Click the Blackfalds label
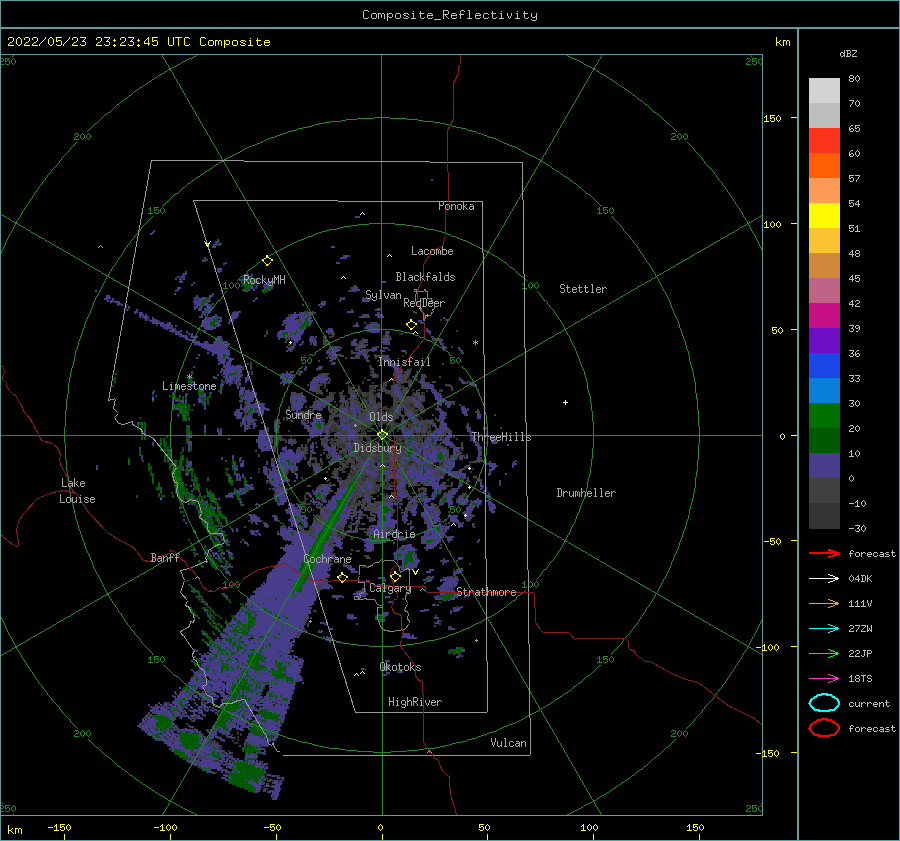 pyautogui.click(x=425, y=277)
